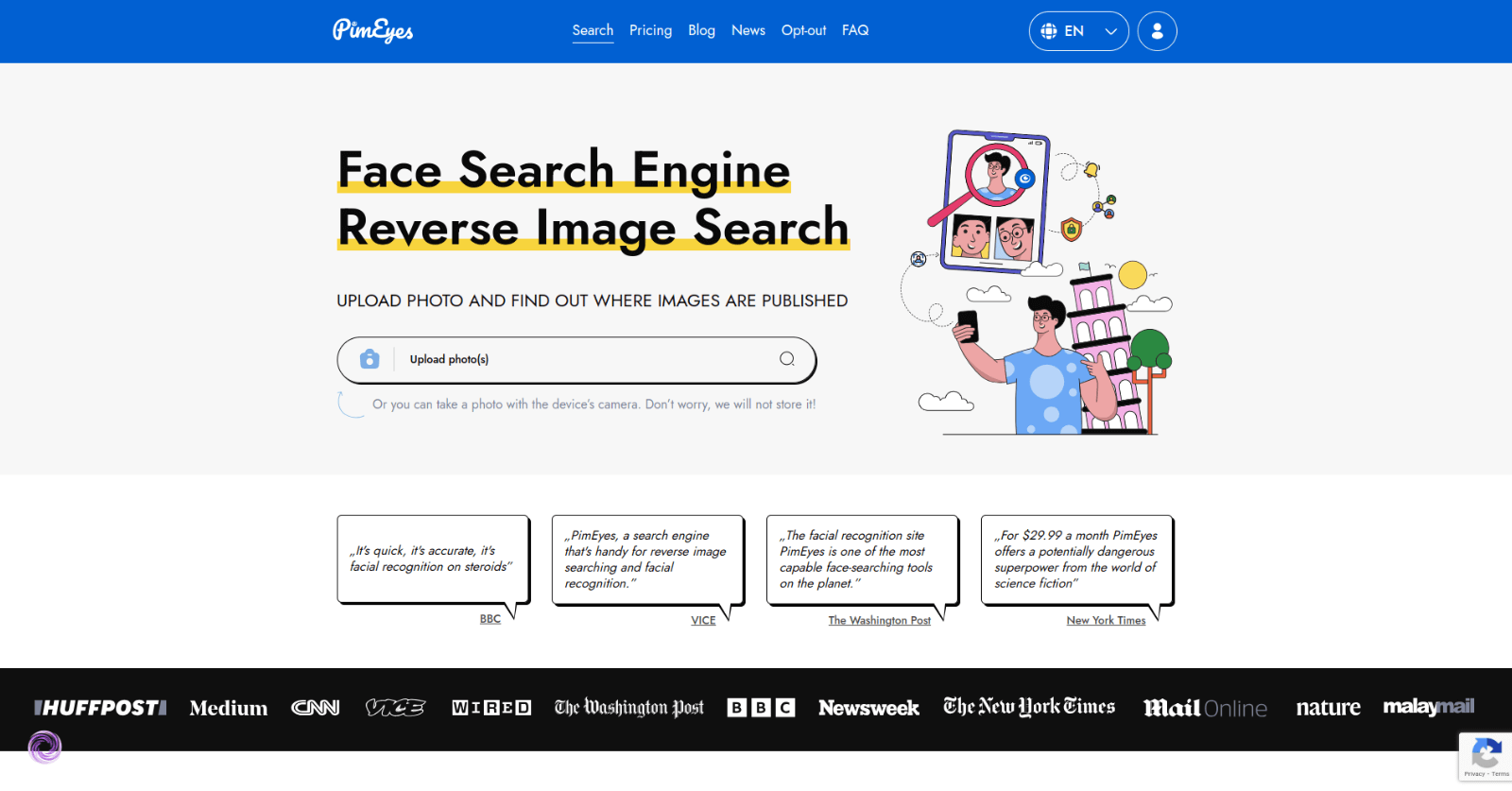The width and height of the screenshot is (1512, 791).
Task: Open The Washington Post source link
Action: pos(879,620)
